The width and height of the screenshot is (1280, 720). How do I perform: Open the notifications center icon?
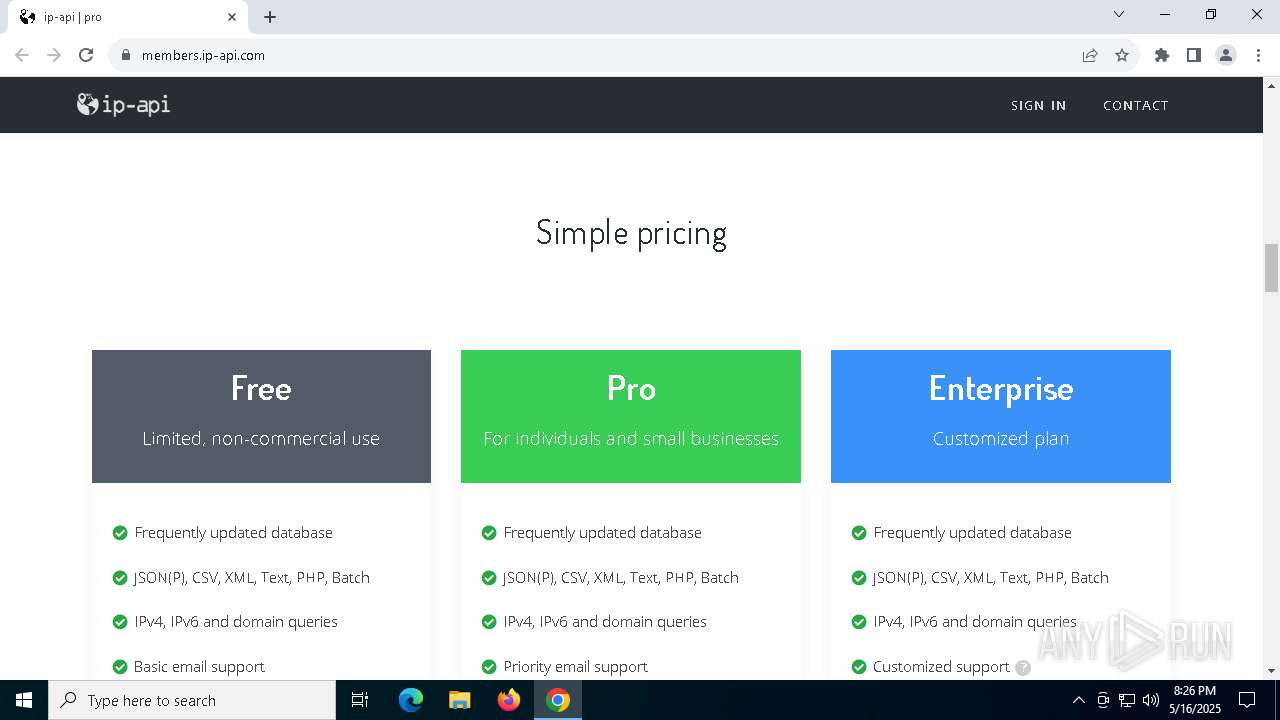(x=1247, y=700)
